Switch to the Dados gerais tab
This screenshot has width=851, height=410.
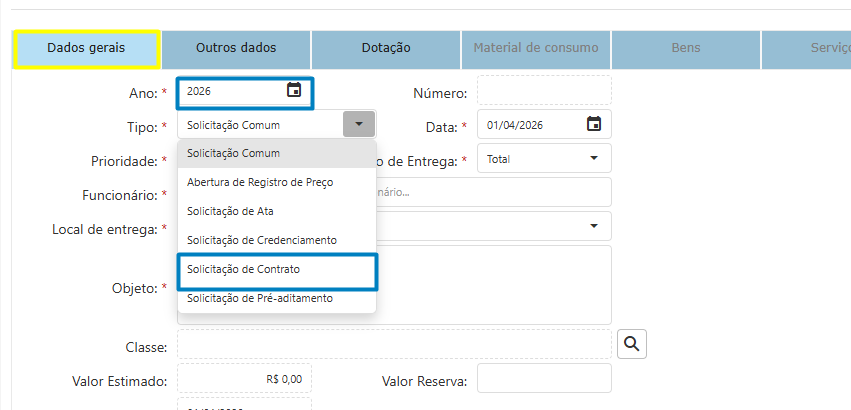point(87,48)
